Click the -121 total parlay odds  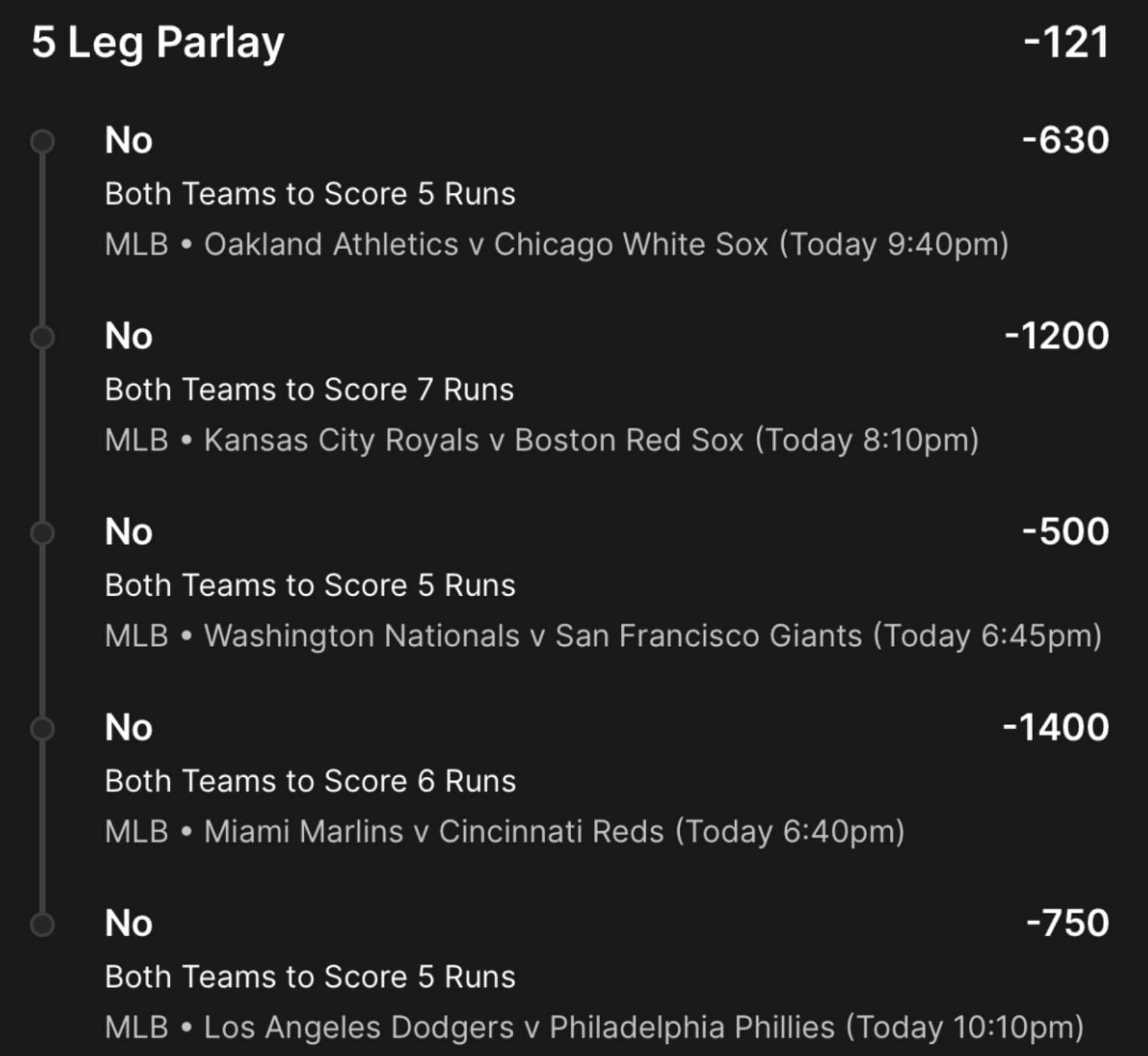pyautogui.click(x=1066, y=43)
